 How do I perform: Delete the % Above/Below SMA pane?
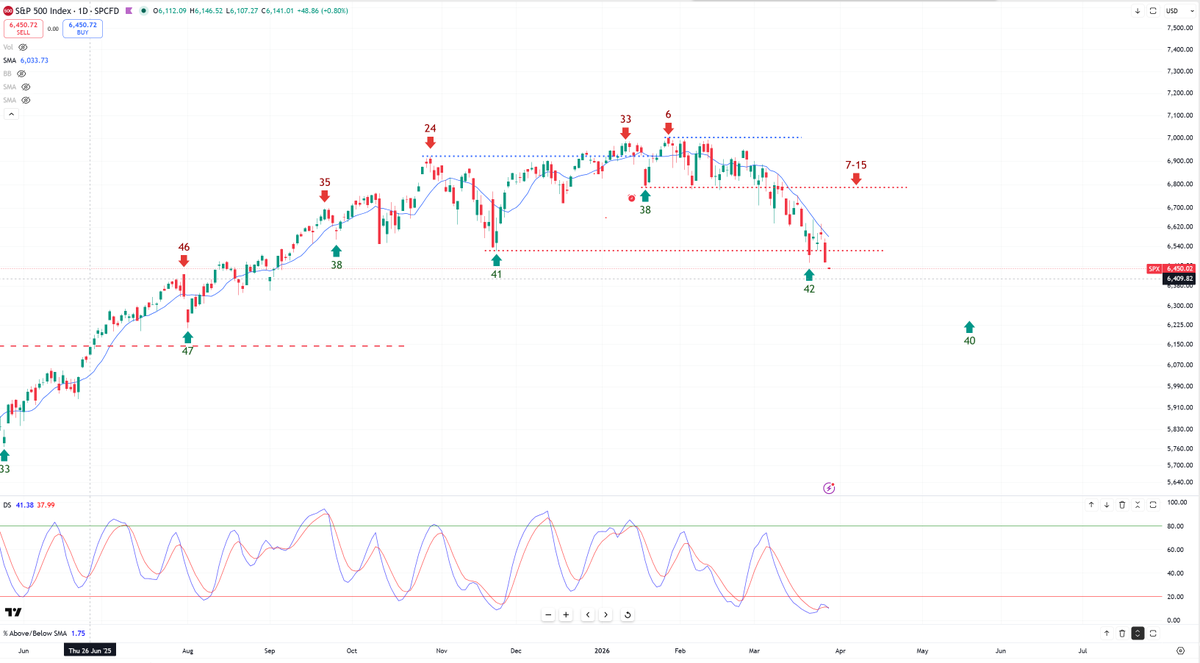coord(1122,633)
